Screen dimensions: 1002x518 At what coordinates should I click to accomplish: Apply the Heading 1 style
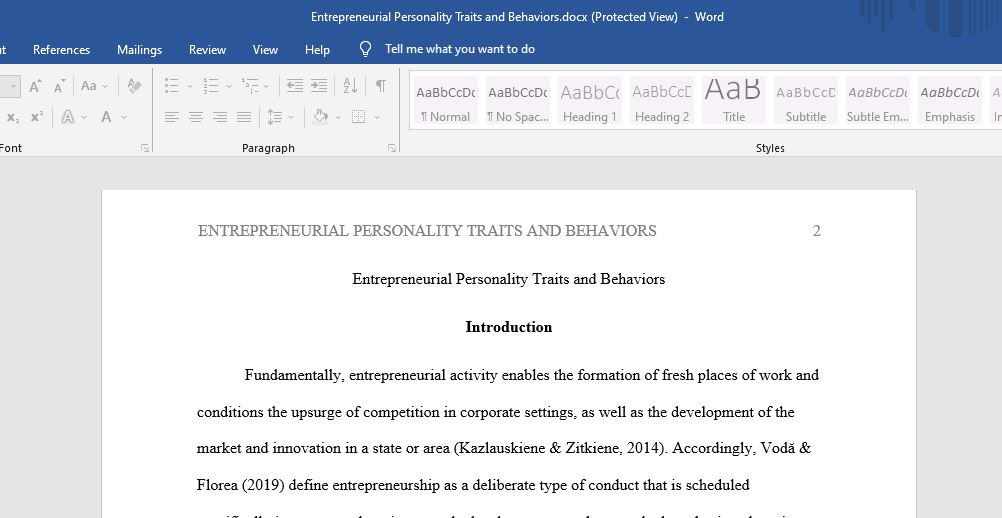click(x=589, y=101)
